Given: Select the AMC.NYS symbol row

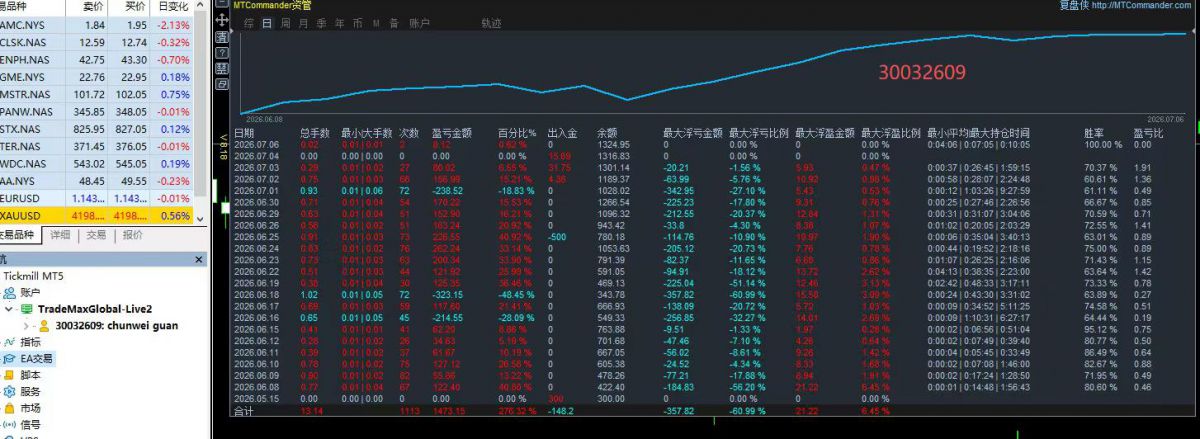Looking at the screenshot, I should (98, 24).
